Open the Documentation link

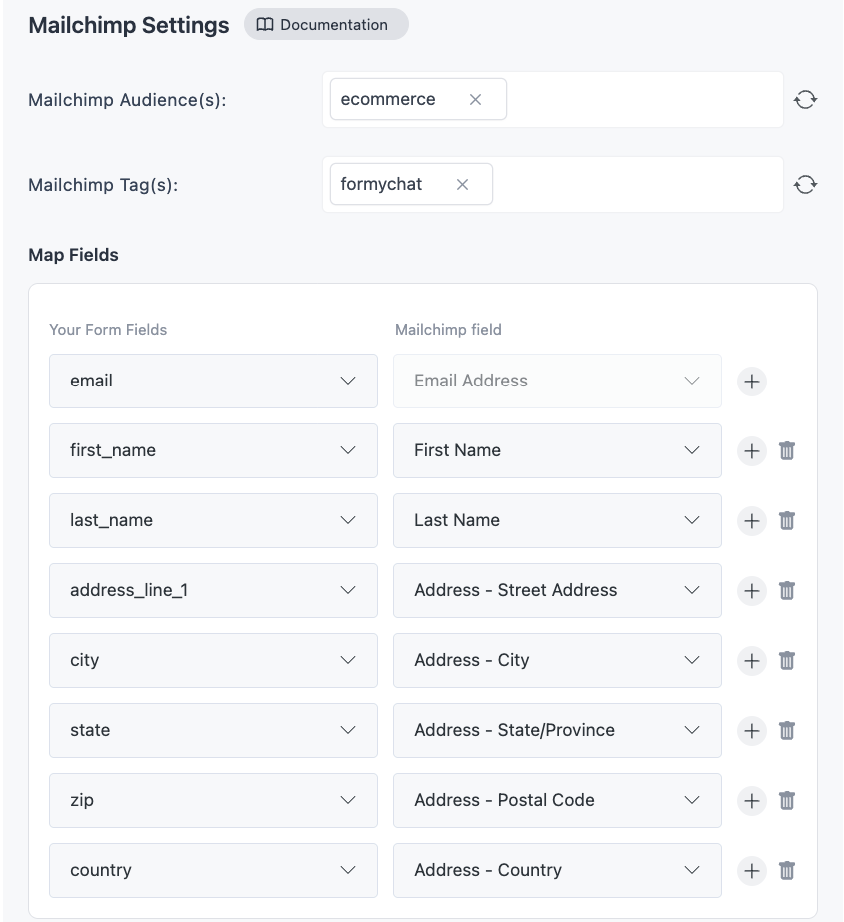click(x=326, y=25)
